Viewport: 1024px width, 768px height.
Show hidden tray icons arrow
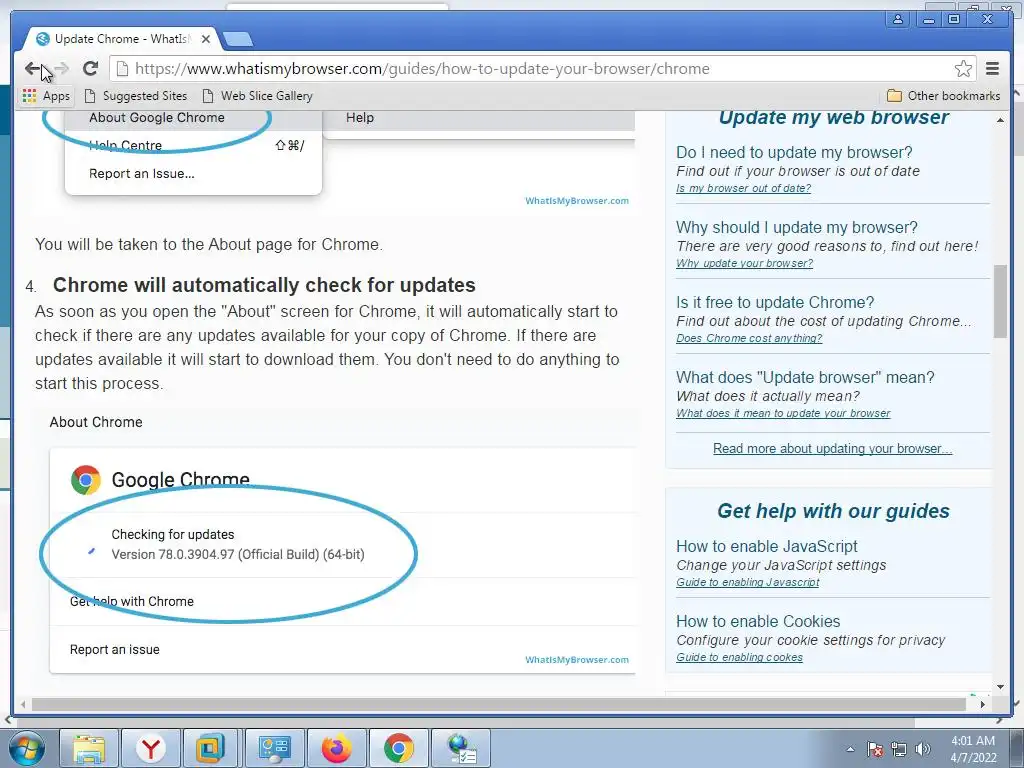click(x=850, y=749)
